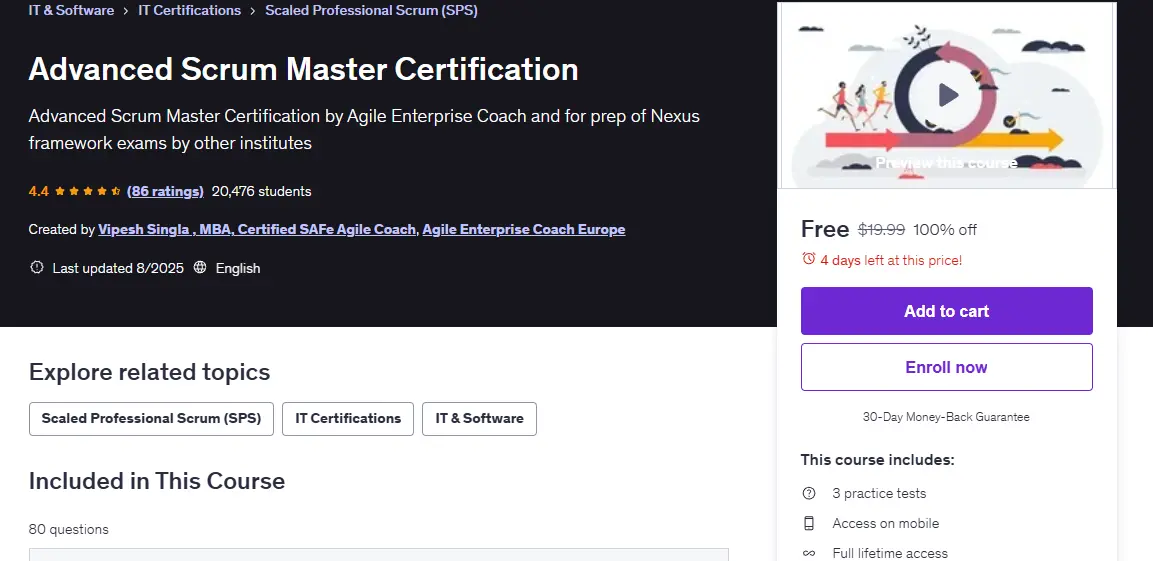Click the Included in This Course heading
1153x561 pixels.
[x=157, y=481]
